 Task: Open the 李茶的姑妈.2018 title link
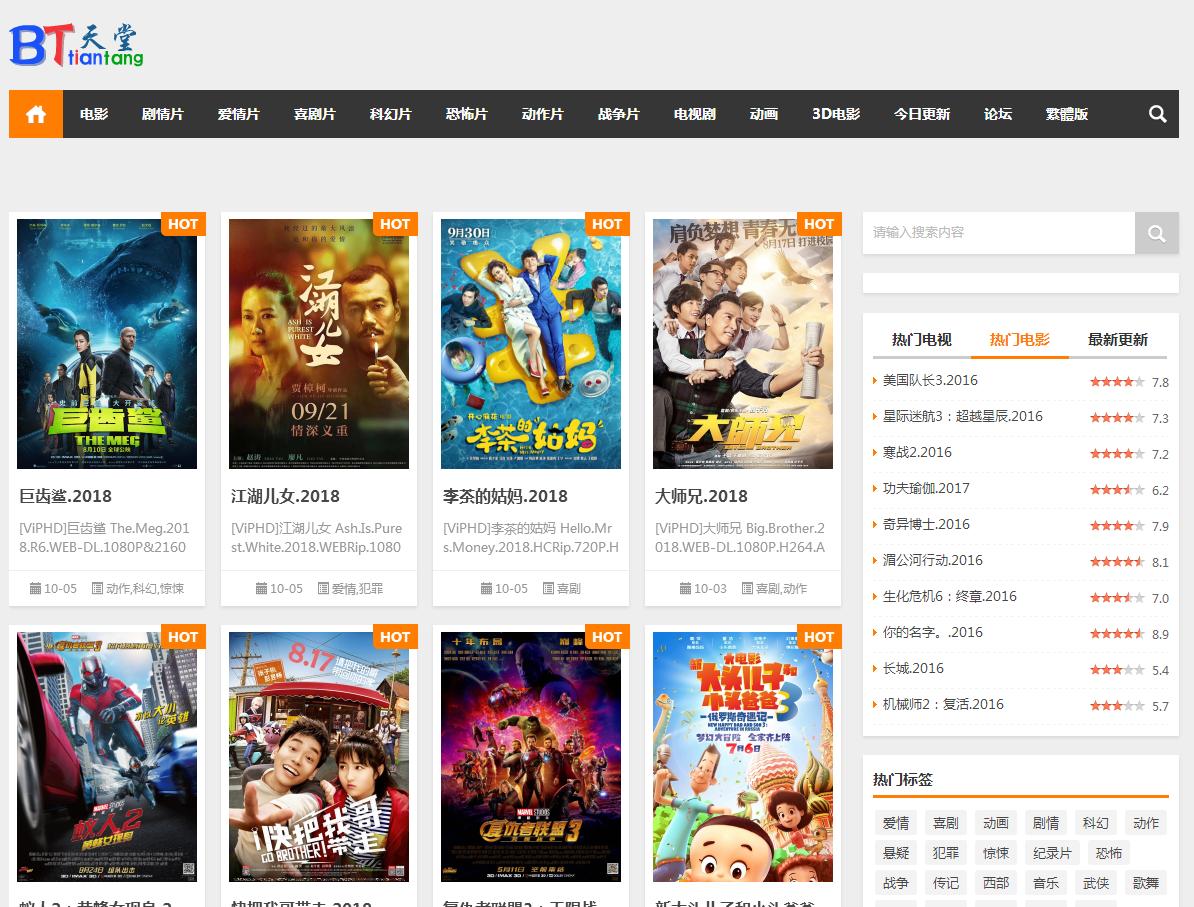click(x=506, y=497)
